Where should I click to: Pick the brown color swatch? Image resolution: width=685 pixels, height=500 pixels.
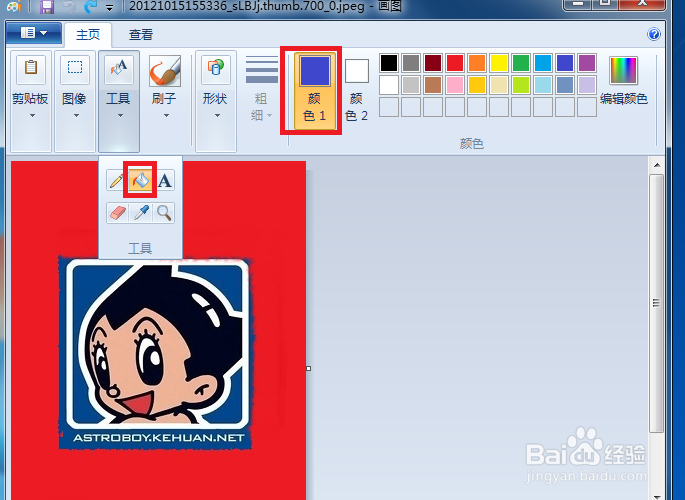click(433, 85)
